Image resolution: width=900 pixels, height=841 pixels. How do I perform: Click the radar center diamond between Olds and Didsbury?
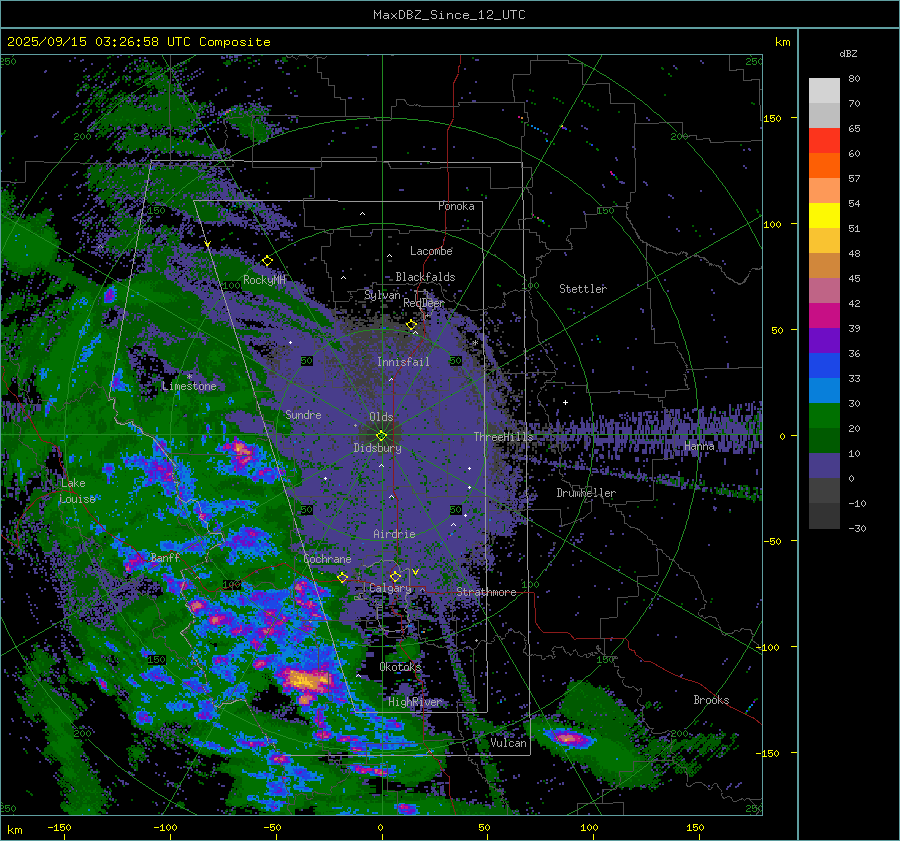tap(381, 436)
